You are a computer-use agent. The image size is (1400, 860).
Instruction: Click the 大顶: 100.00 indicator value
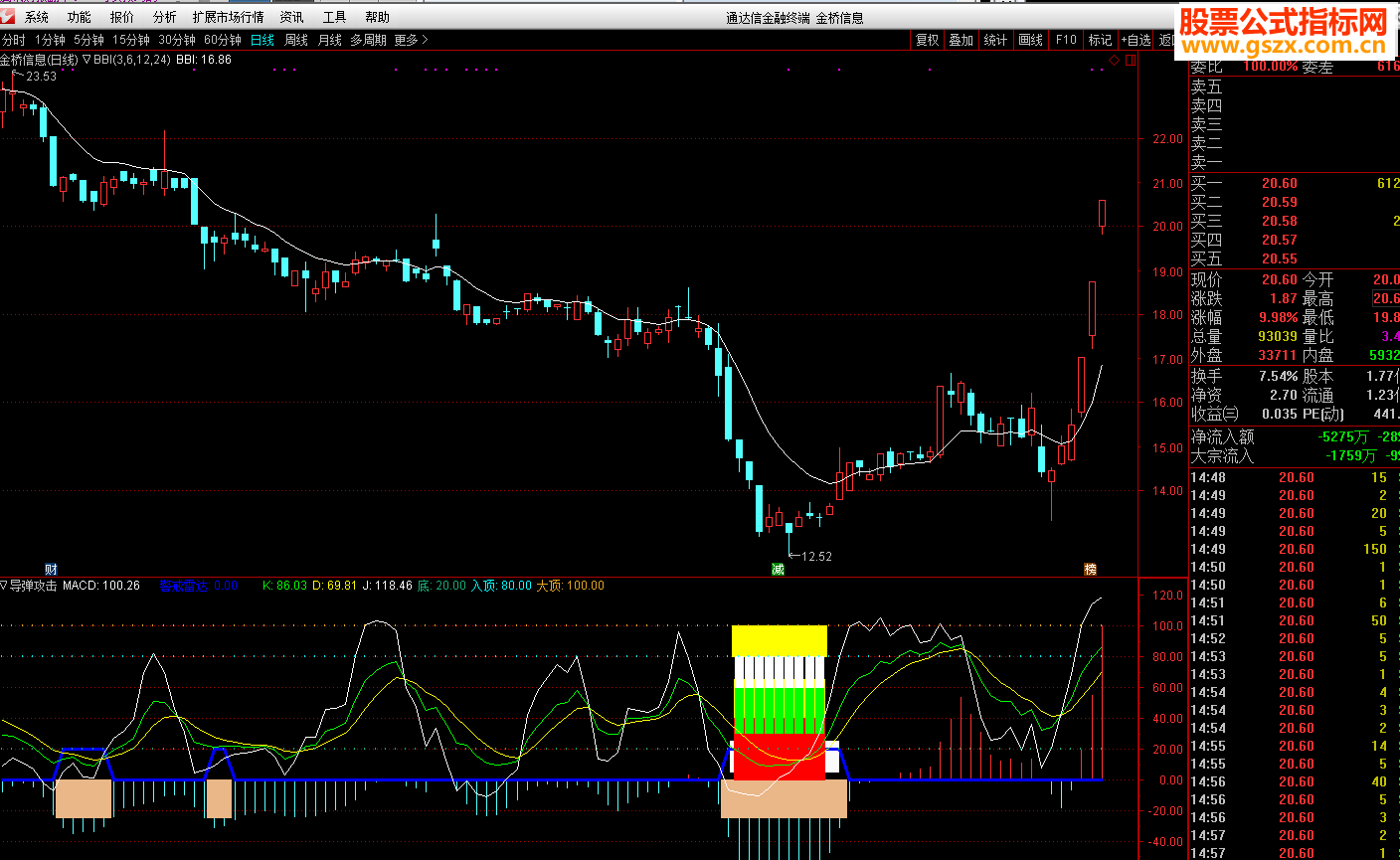pyautogui.click(x=571, y=586)
